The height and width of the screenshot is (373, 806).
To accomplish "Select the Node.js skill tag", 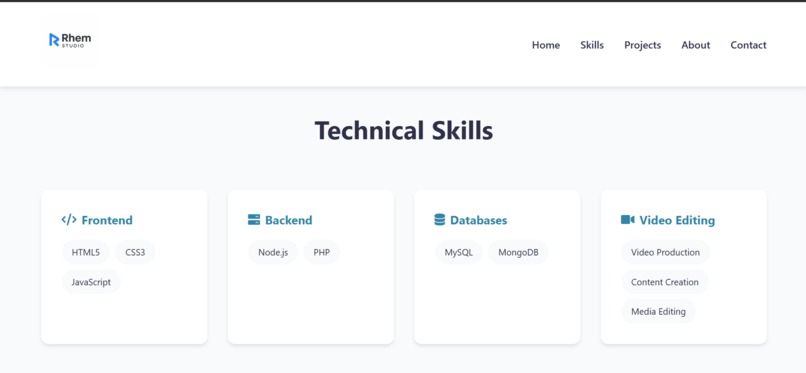I will point(273,252).
